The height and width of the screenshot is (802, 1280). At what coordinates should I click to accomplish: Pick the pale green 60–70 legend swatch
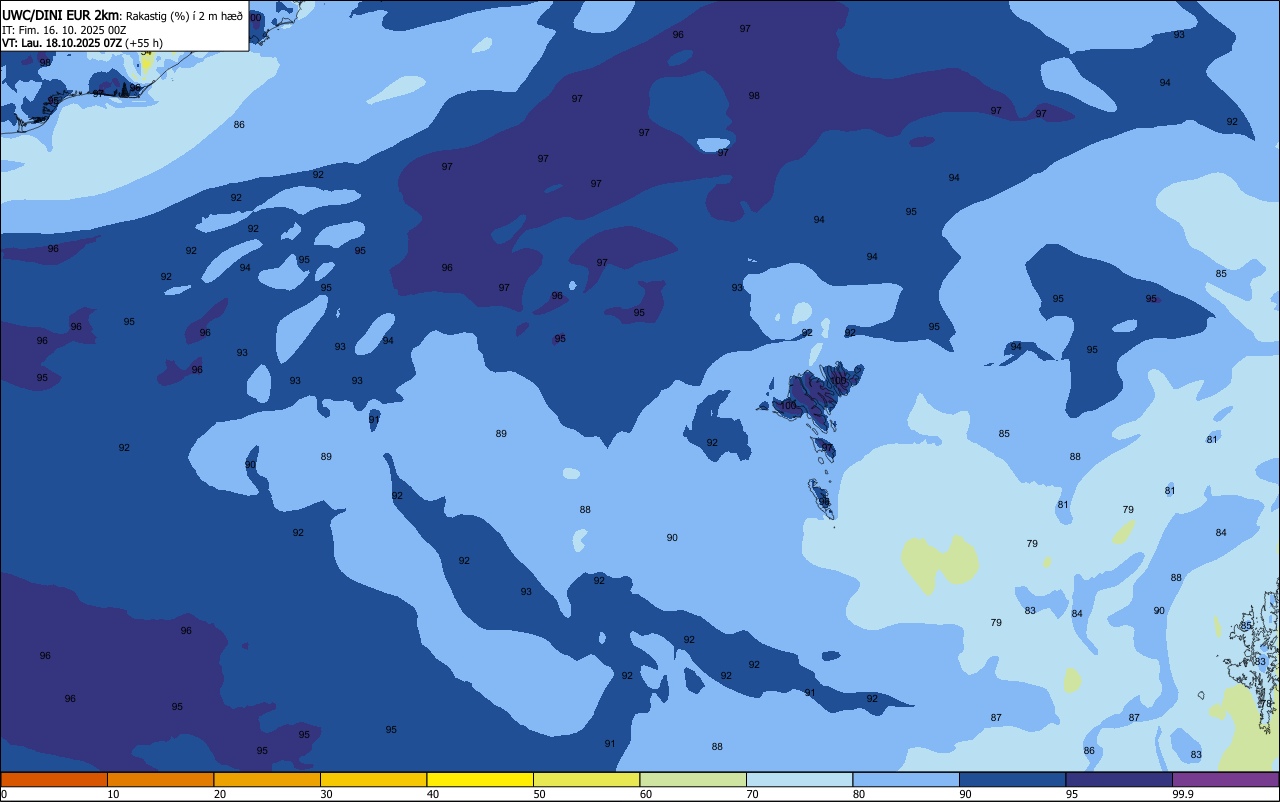pos(693,779)
